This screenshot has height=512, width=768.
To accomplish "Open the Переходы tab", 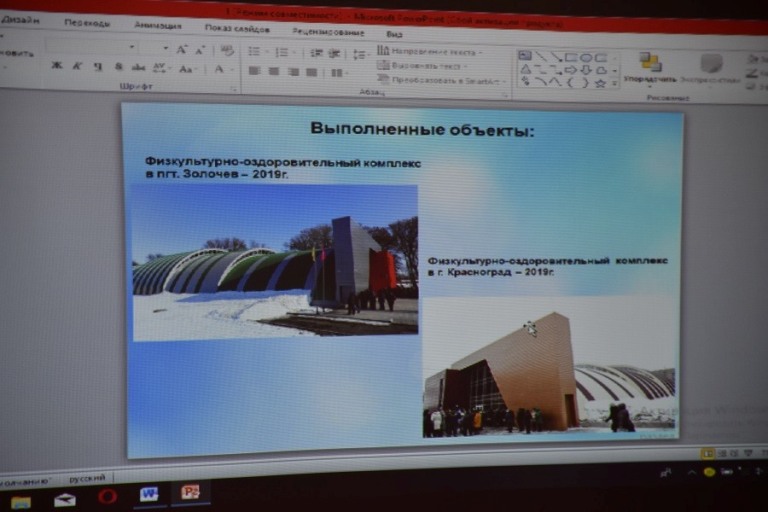I will click(x=87, y=23).
